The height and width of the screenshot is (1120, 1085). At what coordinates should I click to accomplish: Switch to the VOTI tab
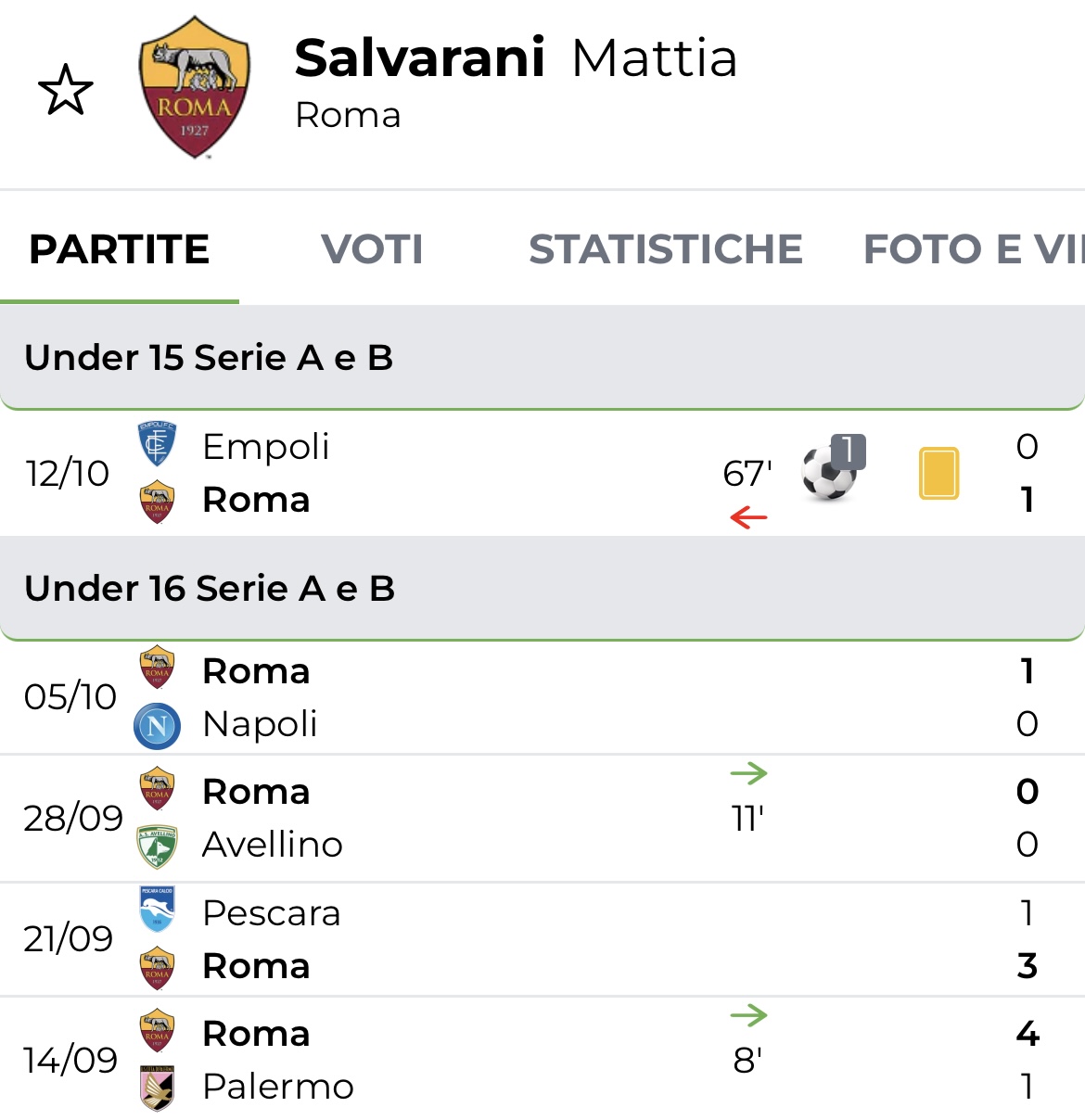point(372,249)
